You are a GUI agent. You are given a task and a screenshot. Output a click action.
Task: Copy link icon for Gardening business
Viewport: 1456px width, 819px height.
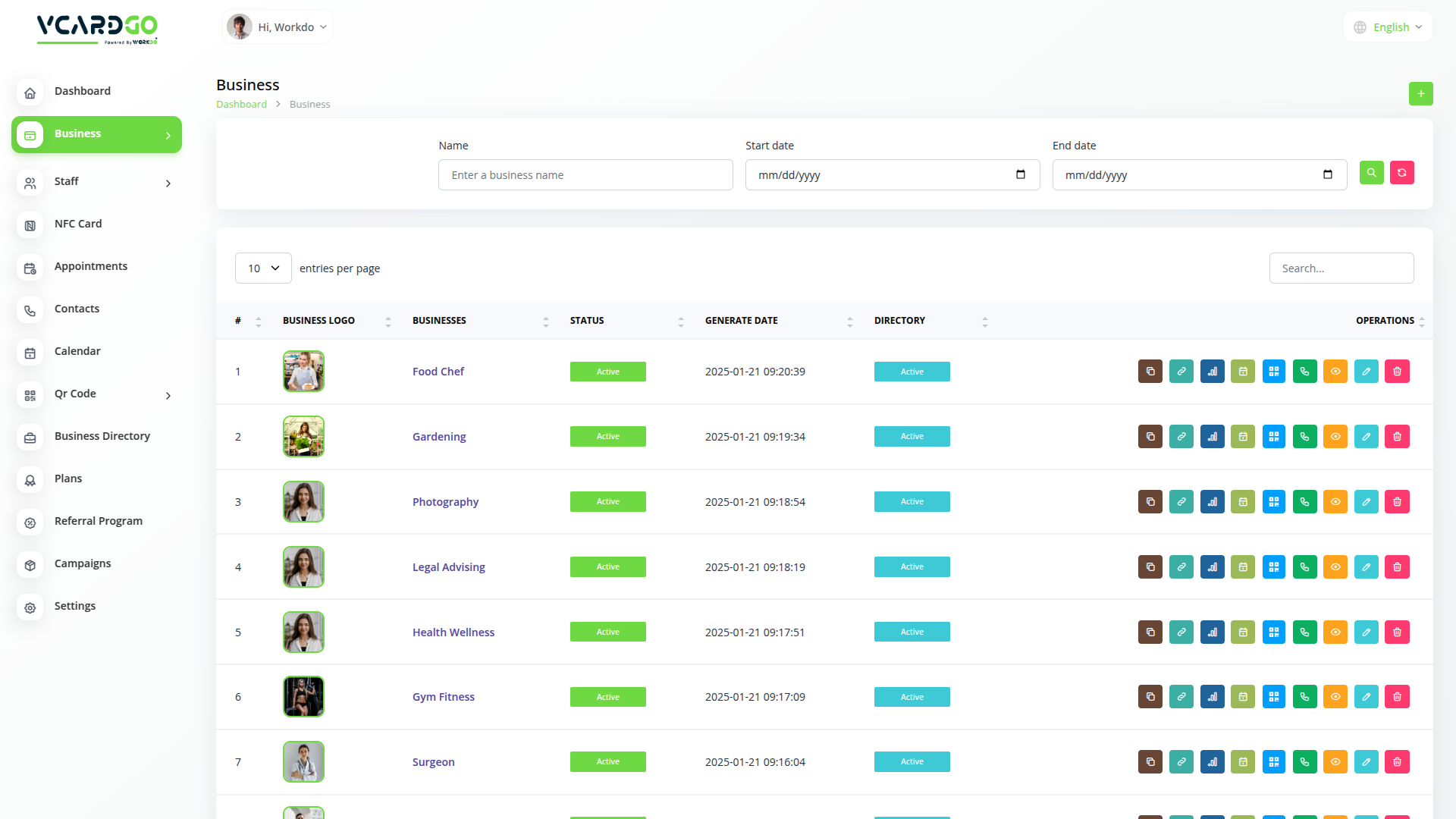click(1181, 437)
